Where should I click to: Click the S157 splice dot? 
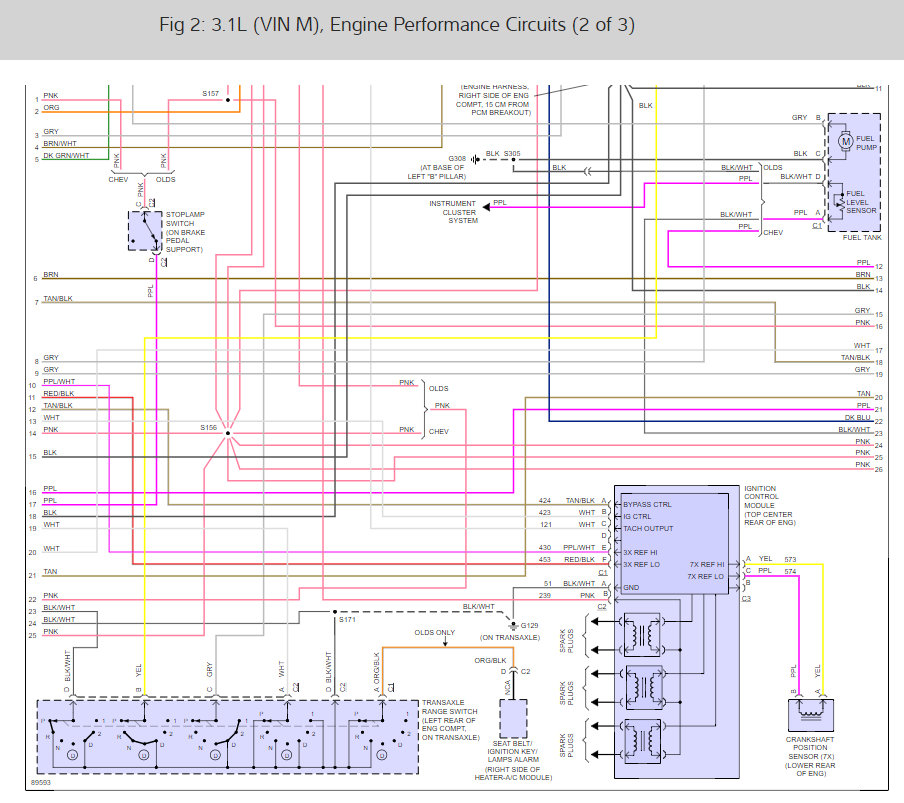tap(228, 100)
